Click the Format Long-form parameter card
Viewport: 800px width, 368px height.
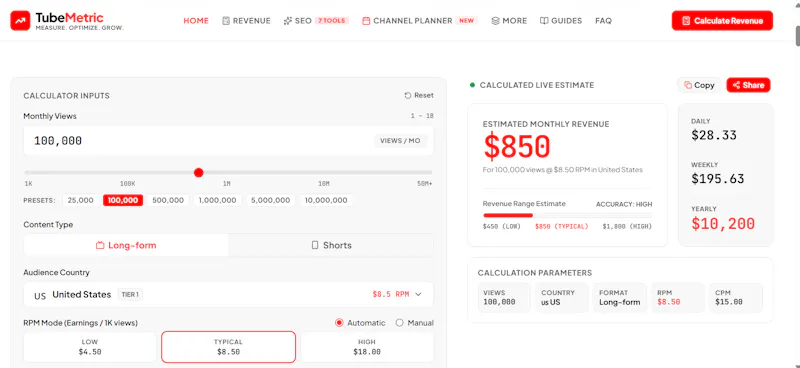tap(619, 298)
